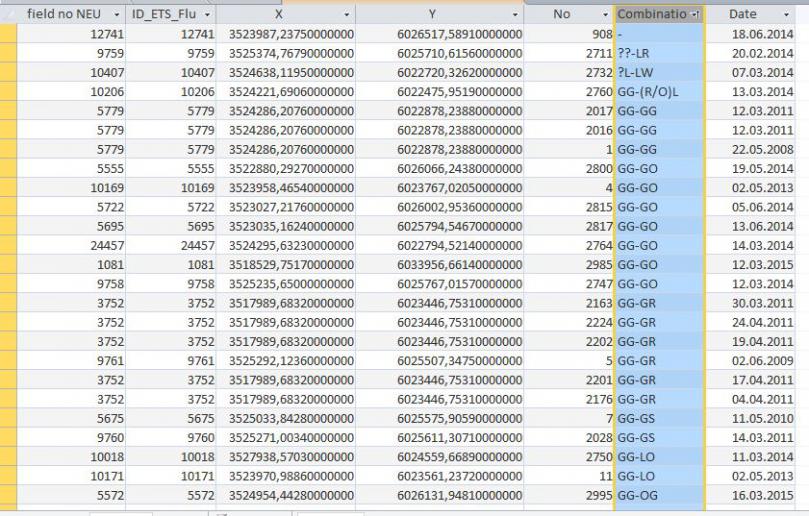Click the No cell "2163"
Screen dimensions: 809x516
pyautogui.click(x=569, y=303)
